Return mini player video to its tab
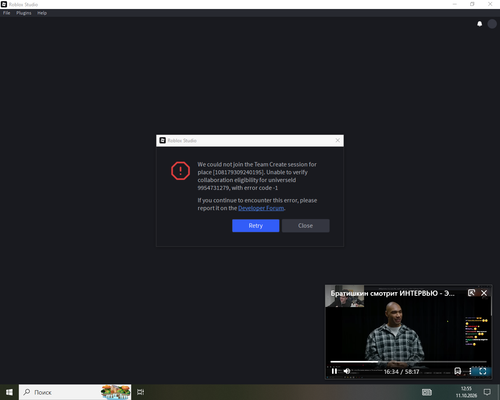The height and width of the screenshot is (400, 500). tap(471, 293)
